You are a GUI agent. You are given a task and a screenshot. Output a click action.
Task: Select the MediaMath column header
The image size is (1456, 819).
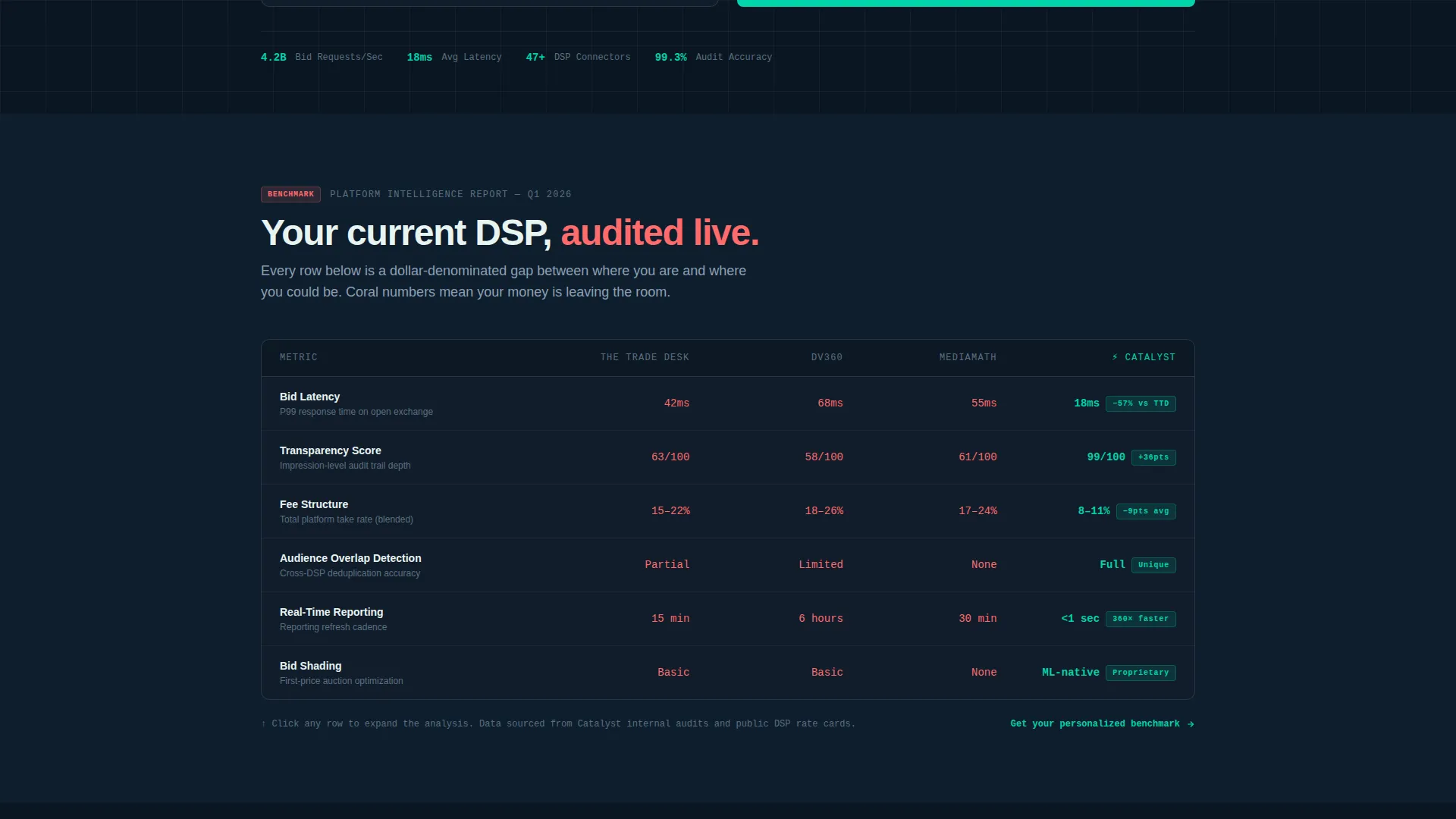coord(968,357)
